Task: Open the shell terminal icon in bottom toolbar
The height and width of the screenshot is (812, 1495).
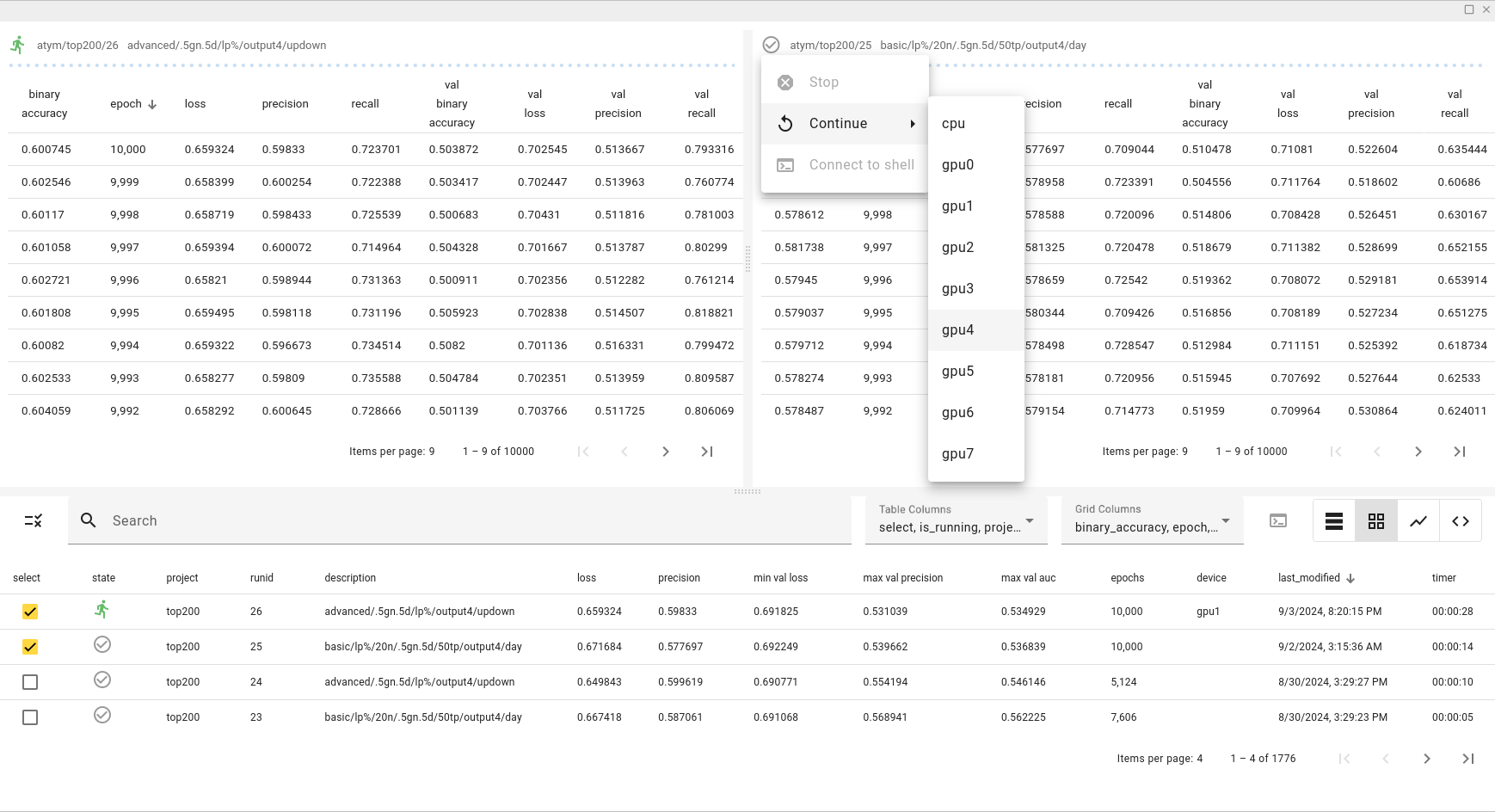Action: coord(1279,520)
